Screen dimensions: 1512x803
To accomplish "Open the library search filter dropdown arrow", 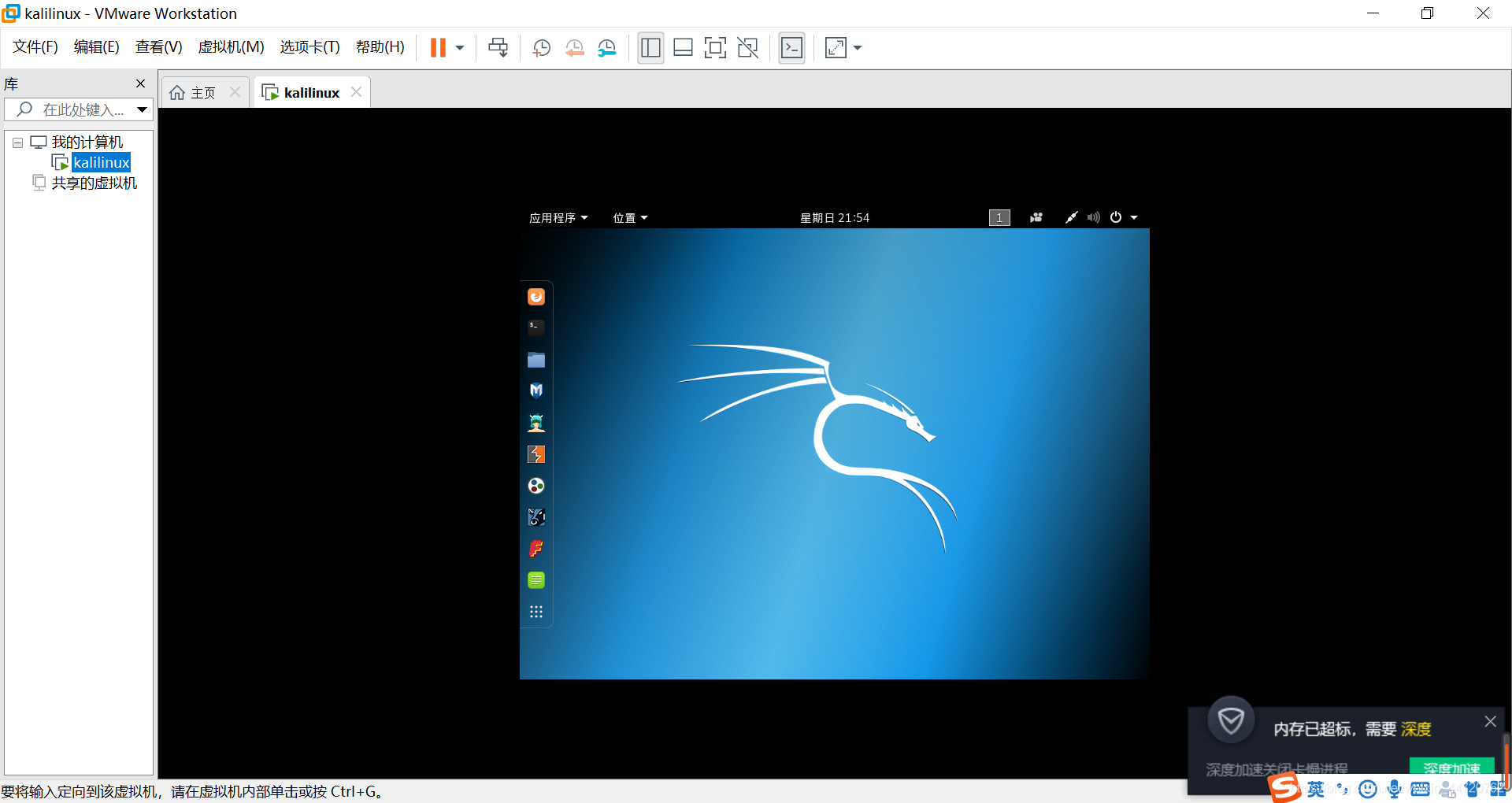I will pyautogui.click(x=142, y=109).
